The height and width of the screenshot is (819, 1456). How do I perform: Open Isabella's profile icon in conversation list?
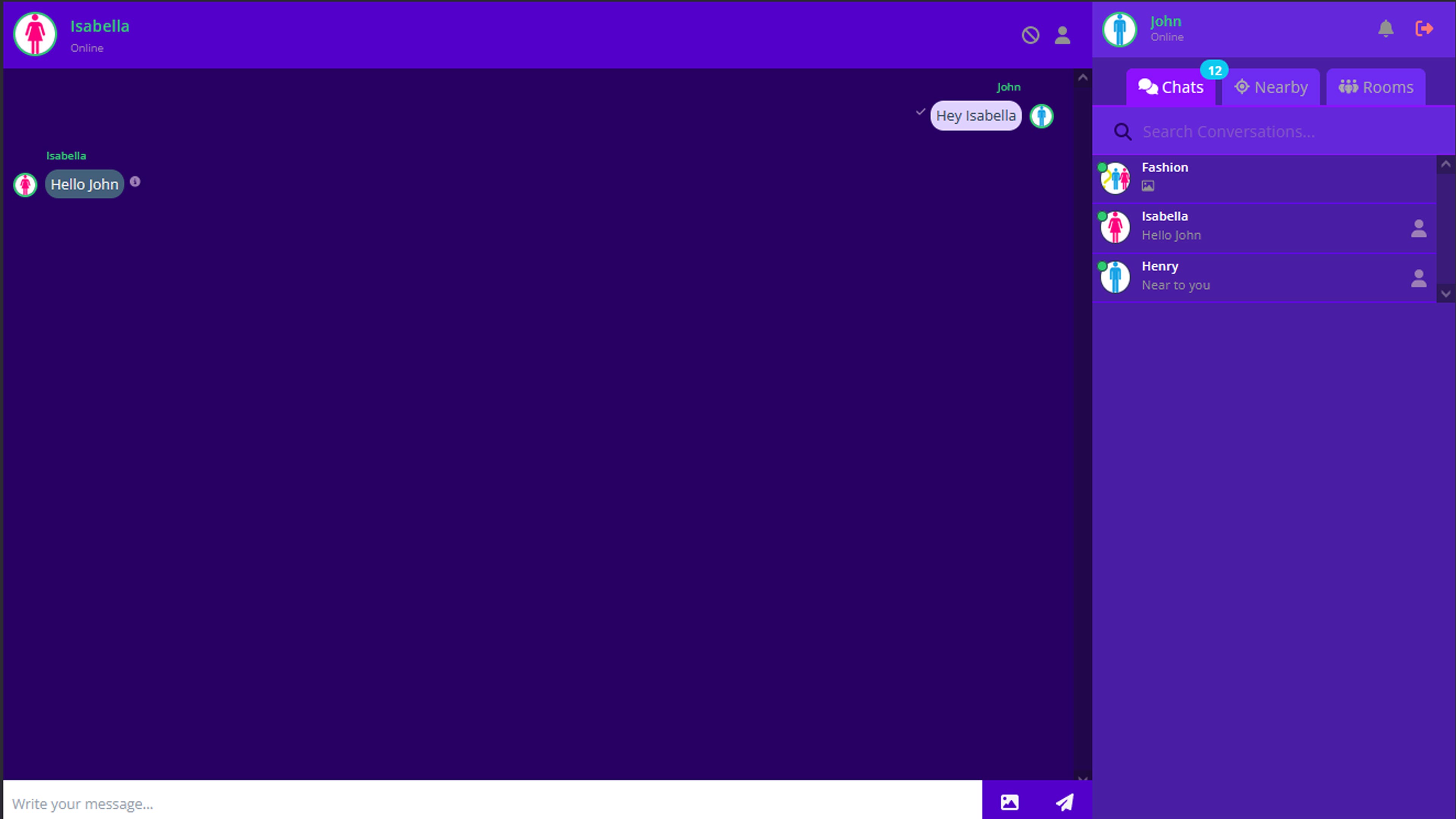coord(1418,228)
